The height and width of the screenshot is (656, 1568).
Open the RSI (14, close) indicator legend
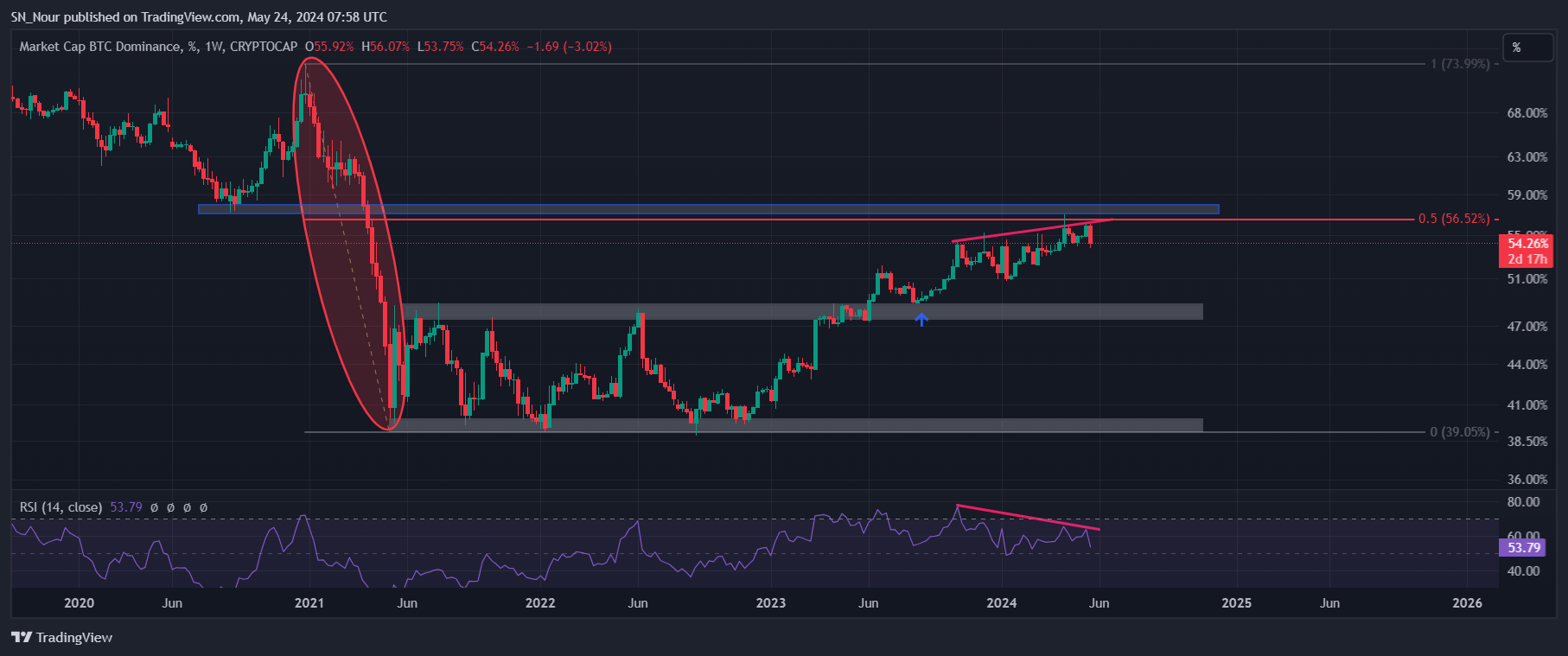(x=61, y=507)
